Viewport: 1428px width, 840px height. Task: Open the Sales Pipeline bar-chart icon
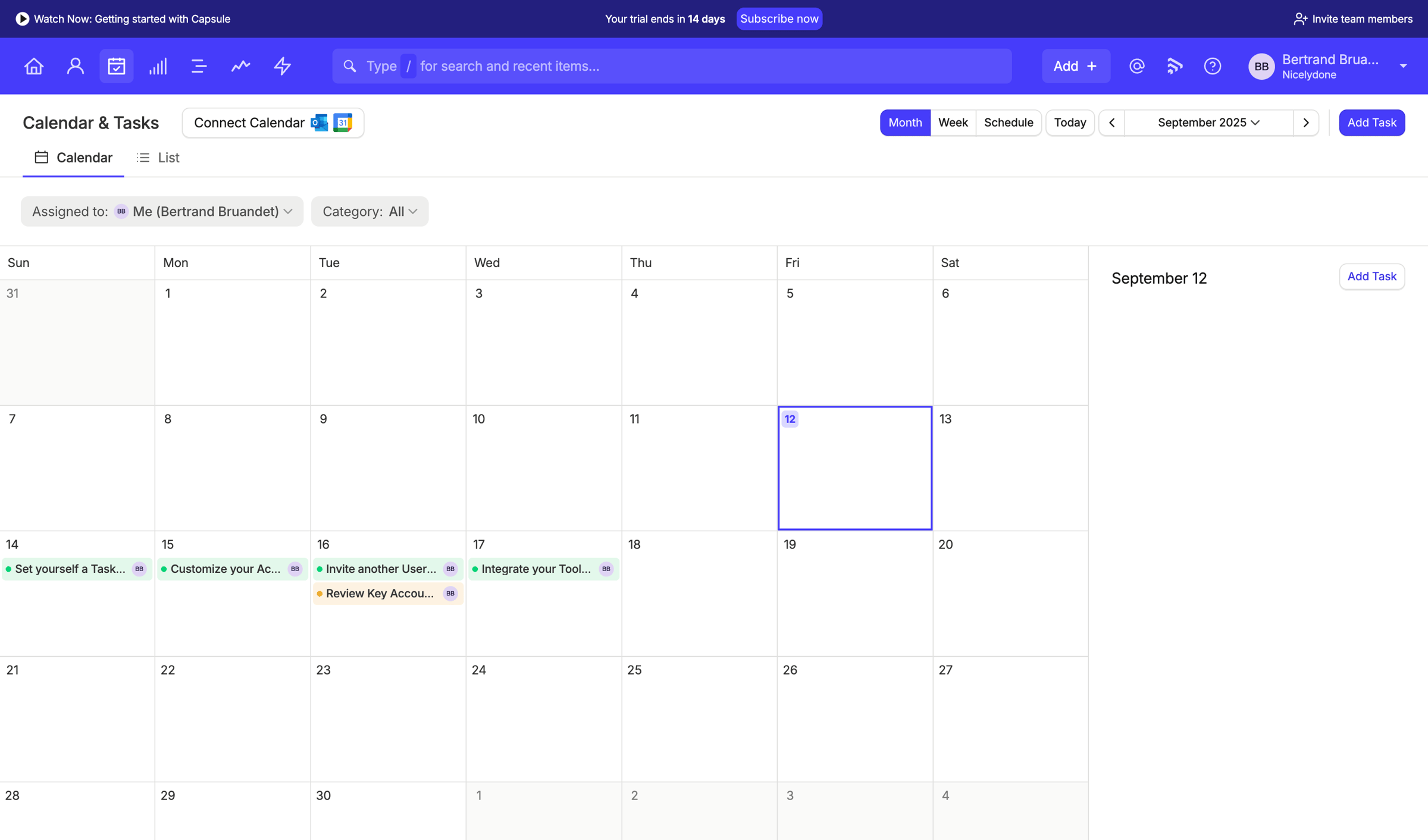pos(158,66)
